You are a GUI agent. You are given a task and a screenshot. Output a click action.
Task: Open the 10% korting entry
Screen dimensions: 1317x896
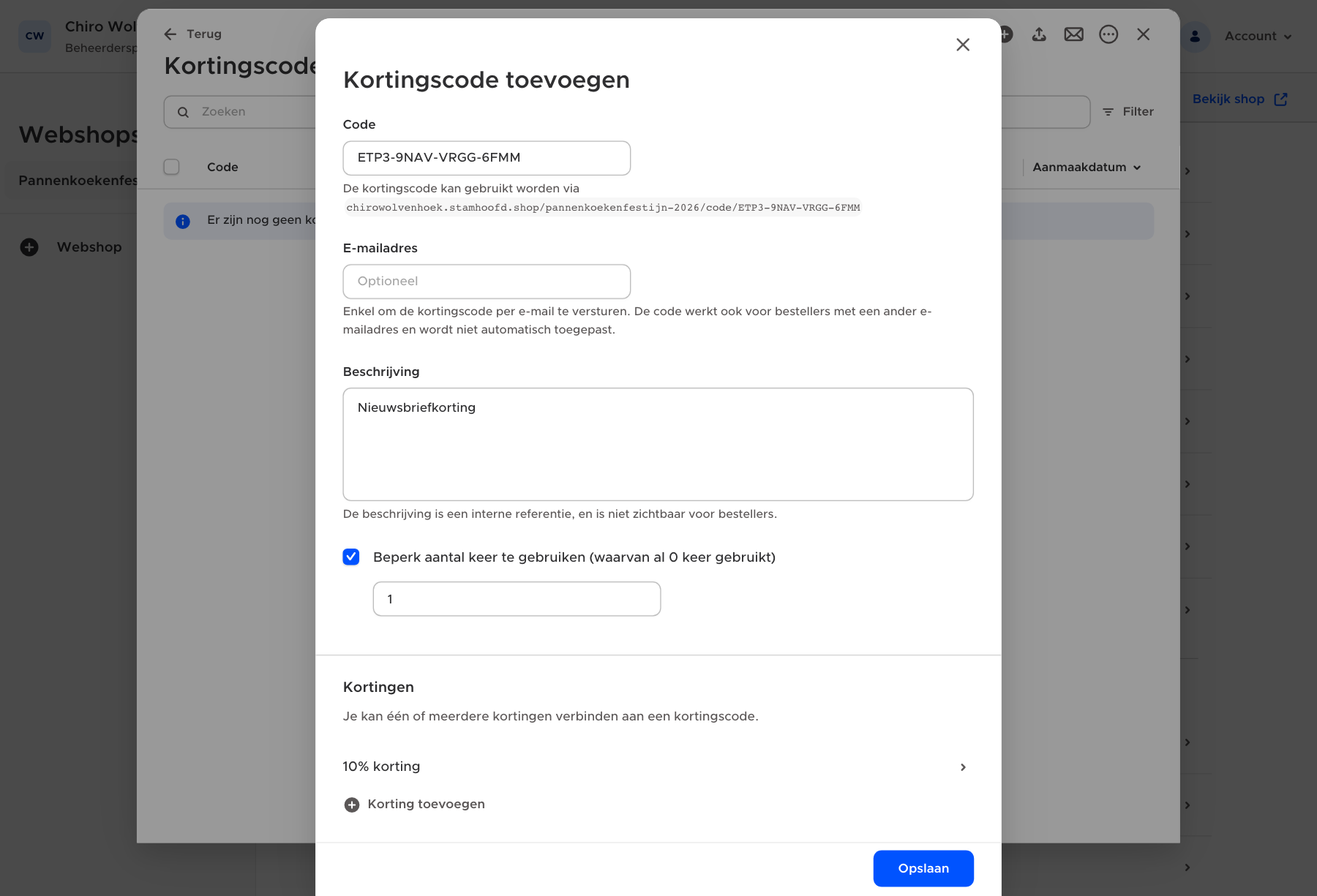point(658,767)
